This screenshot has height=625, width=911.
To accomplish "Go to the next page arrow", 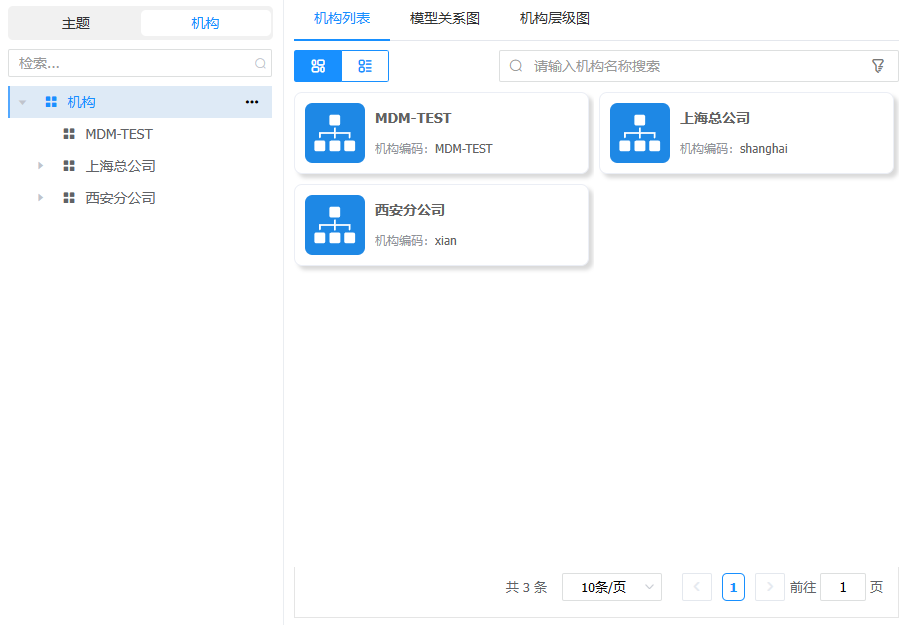I will click(769, 587).
